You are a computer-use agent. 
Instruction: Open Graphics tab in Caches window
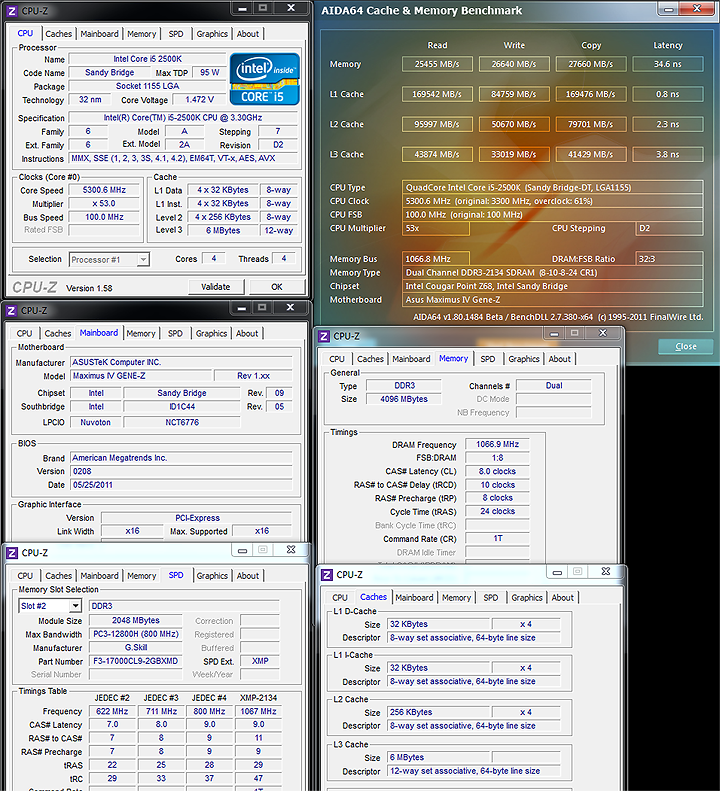pyautogui.click(x=527, y=597)
